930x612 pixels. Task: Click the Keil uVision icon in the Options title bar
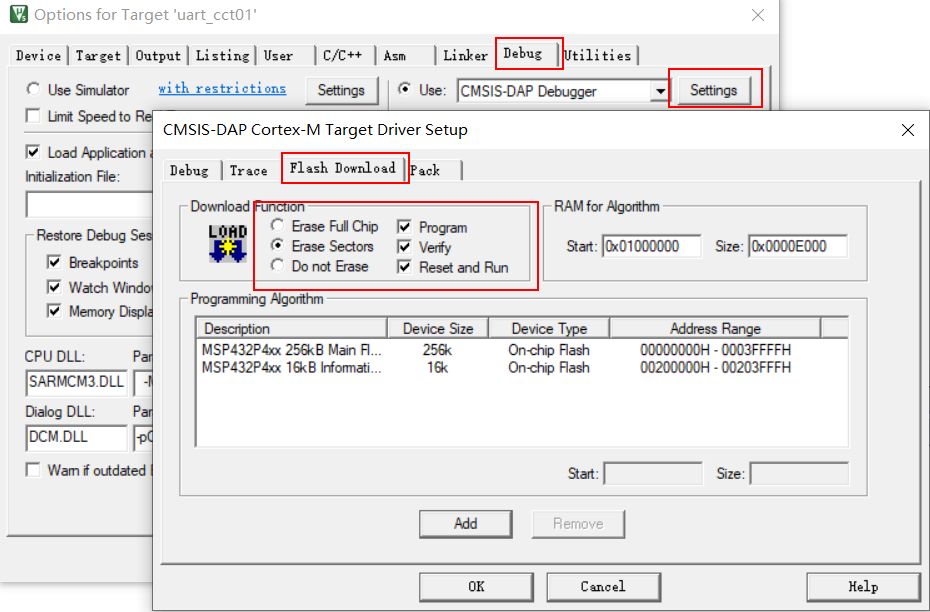(18, 14)
